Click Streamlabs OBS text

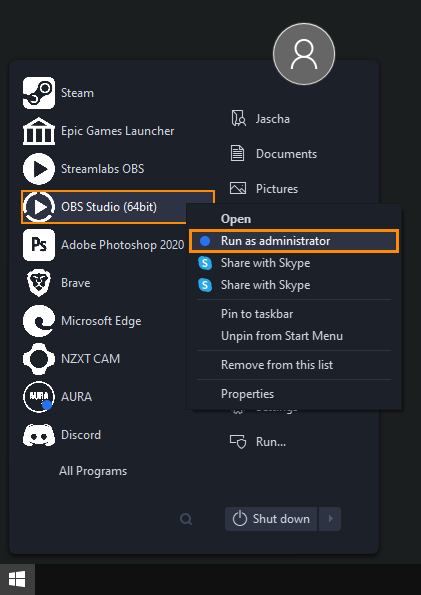pyautogui.click(x=102, y=169)
